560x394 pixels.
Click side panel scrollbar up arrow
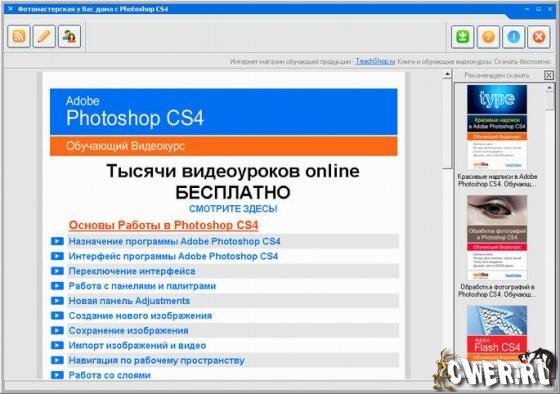click(x=549, y=88)
